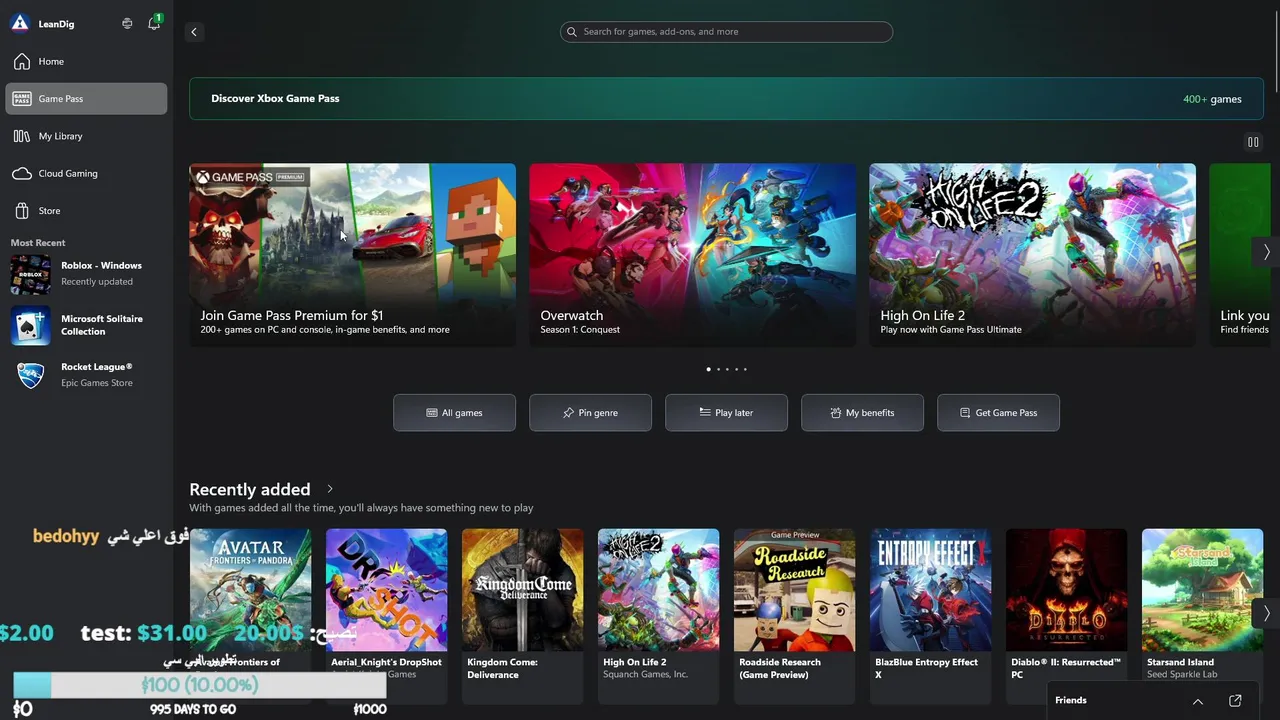Open Join Game Pass Premium for $1 card
The height and width of the screenshot is (720, 1280).
point(353,255)
